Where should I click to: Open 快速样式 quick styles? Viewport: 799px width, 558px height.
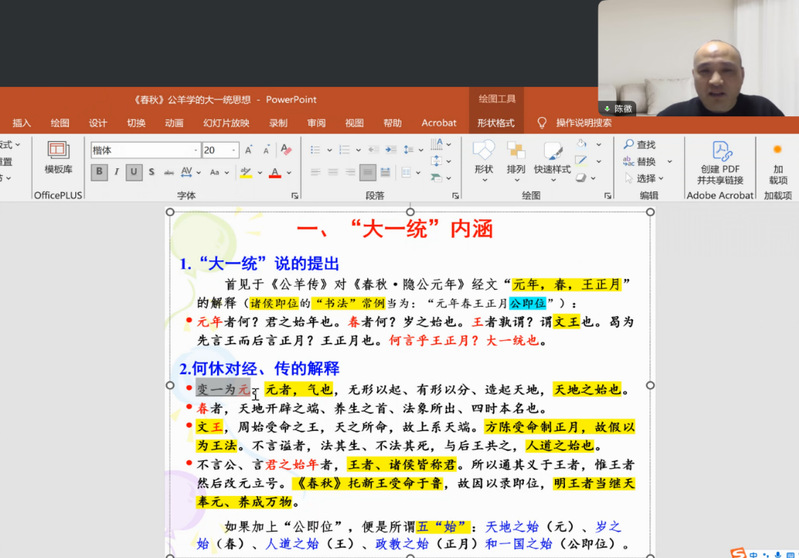click(x=552, y=157)
